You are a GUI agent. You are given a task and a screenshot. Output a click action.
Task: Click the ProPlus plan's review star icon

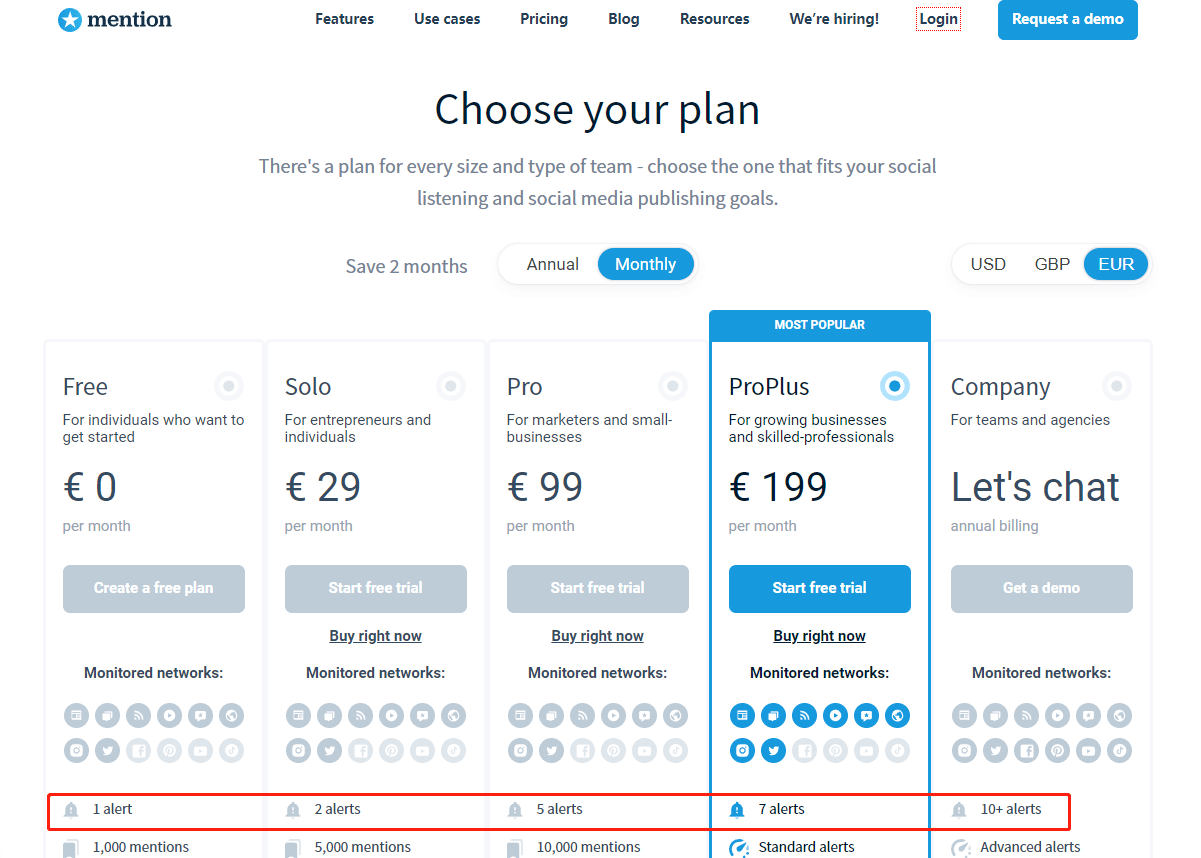867,715
